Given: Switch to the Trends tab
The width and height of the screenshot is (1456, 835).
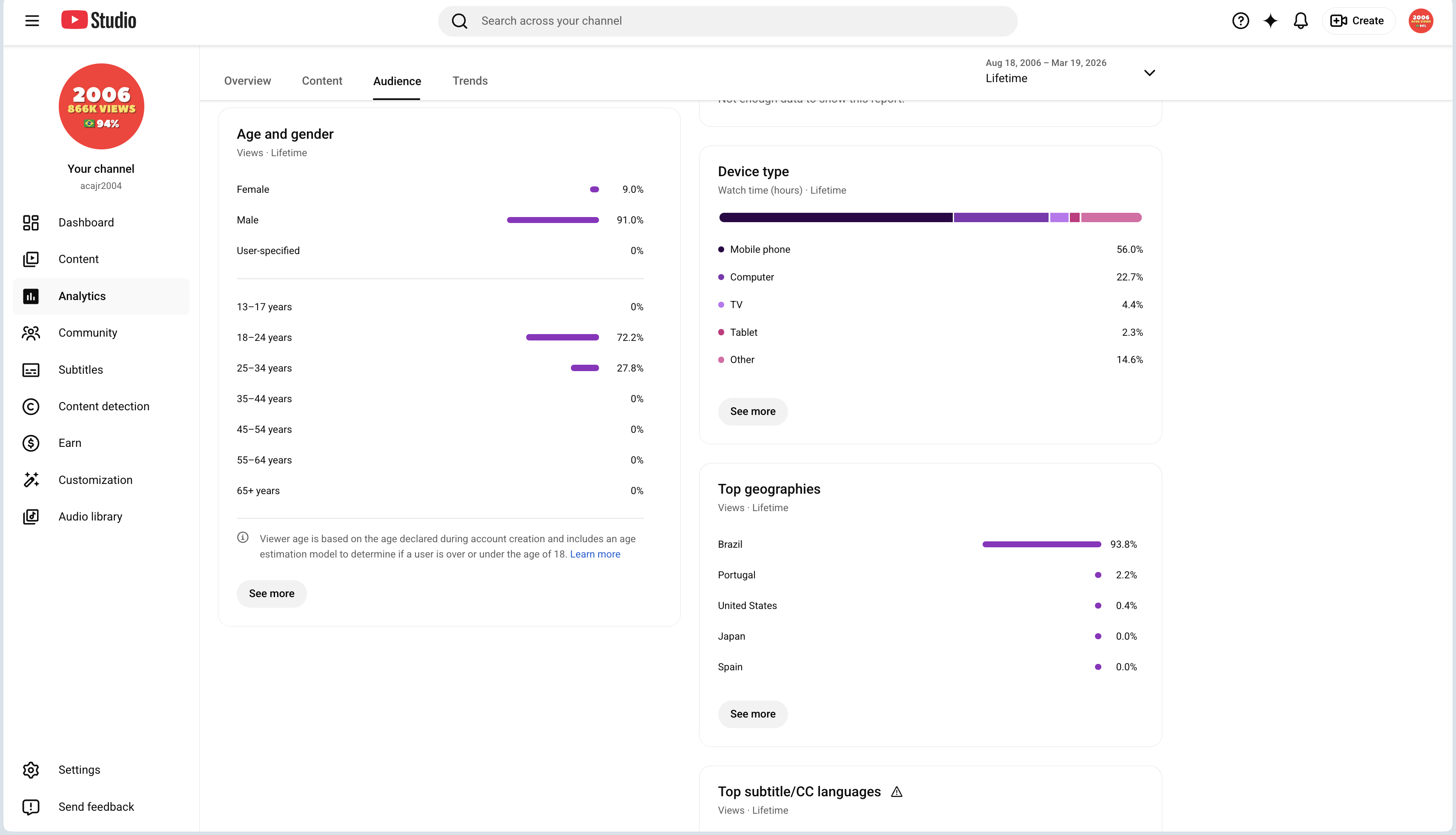Looking at the screenshot, I should tap(470, 81).
